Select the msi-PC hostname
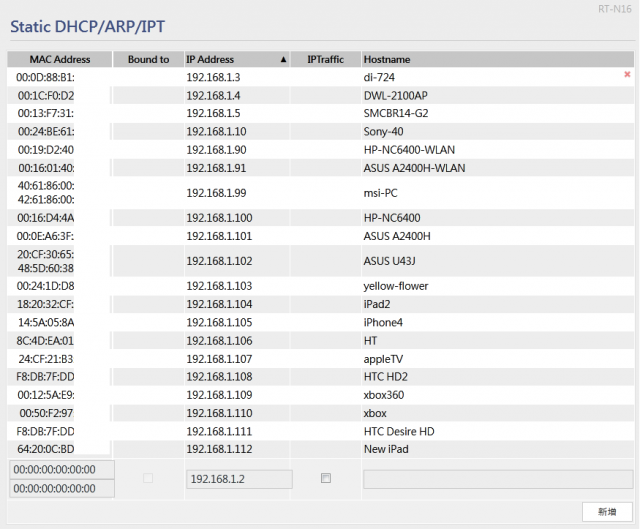 pyautogui.click(x=380, y=193)
